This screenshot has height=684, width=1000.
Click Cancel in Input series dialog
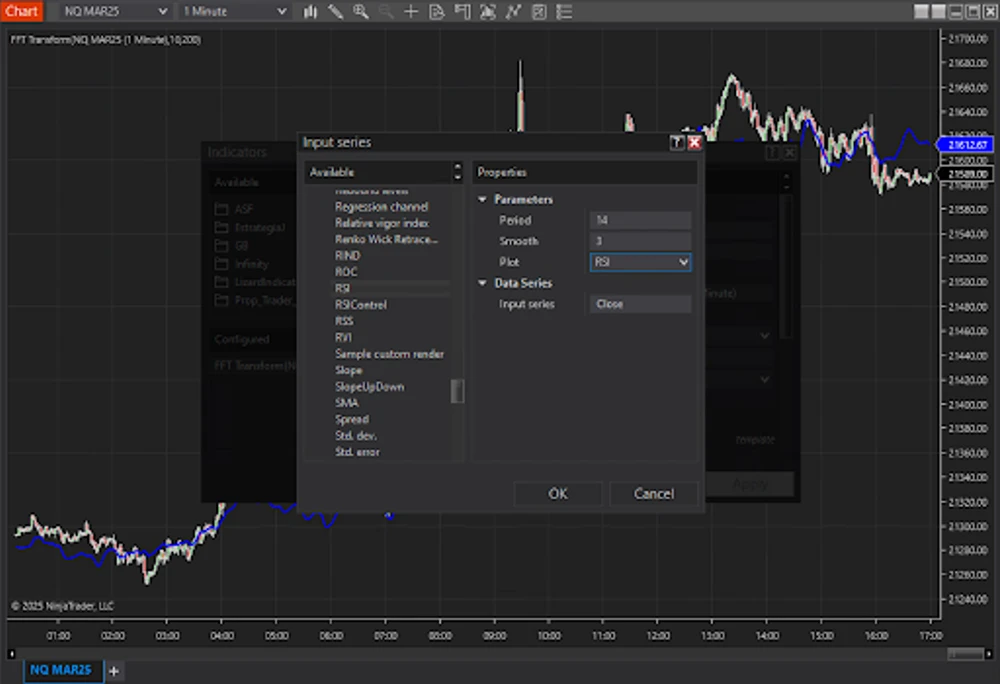[653, 493]
